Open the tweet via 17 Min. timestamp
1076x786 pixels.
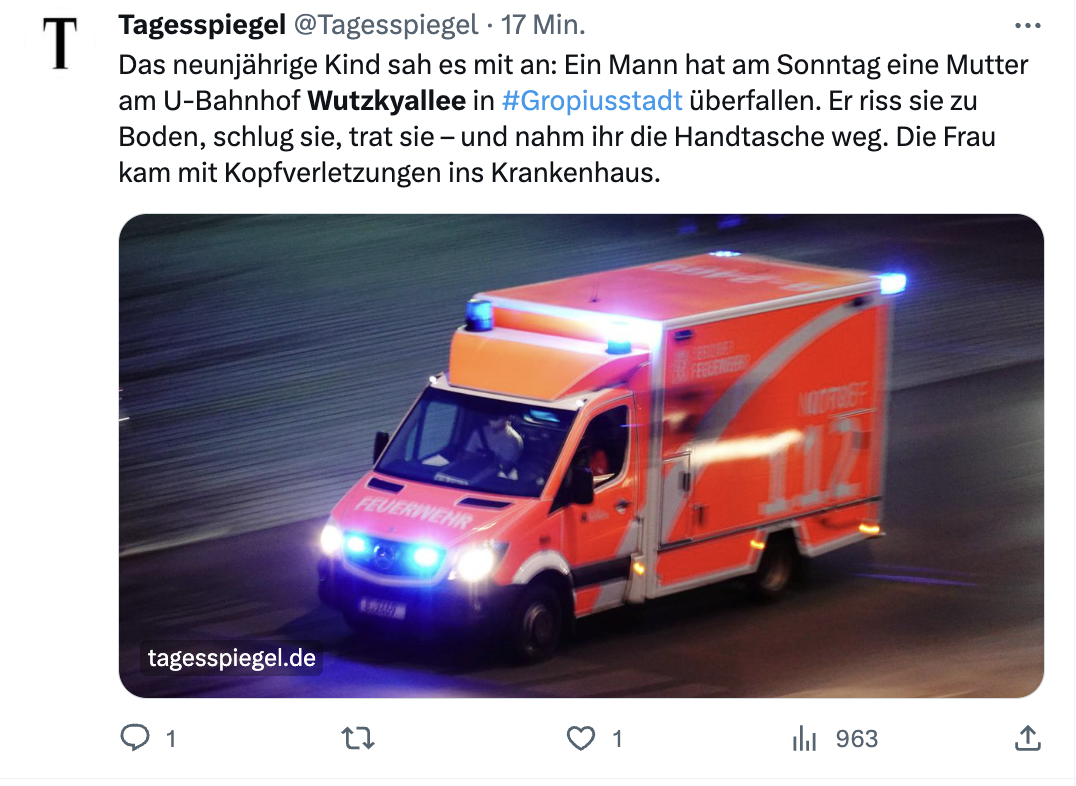tap(543, 25)
